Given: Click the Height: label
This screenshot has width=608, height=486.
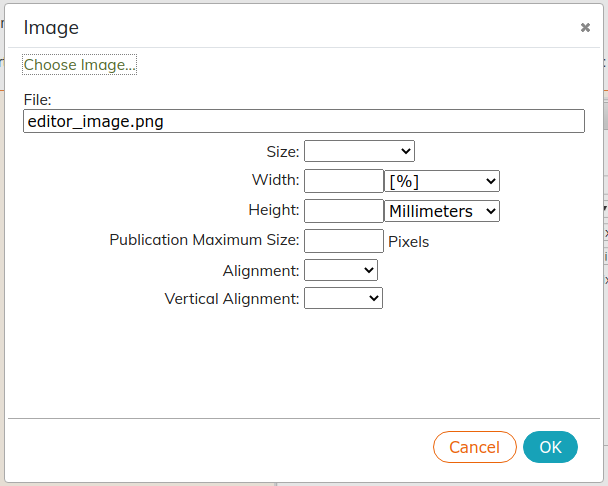Looking at the screenshot, I should tap(274, 210).
